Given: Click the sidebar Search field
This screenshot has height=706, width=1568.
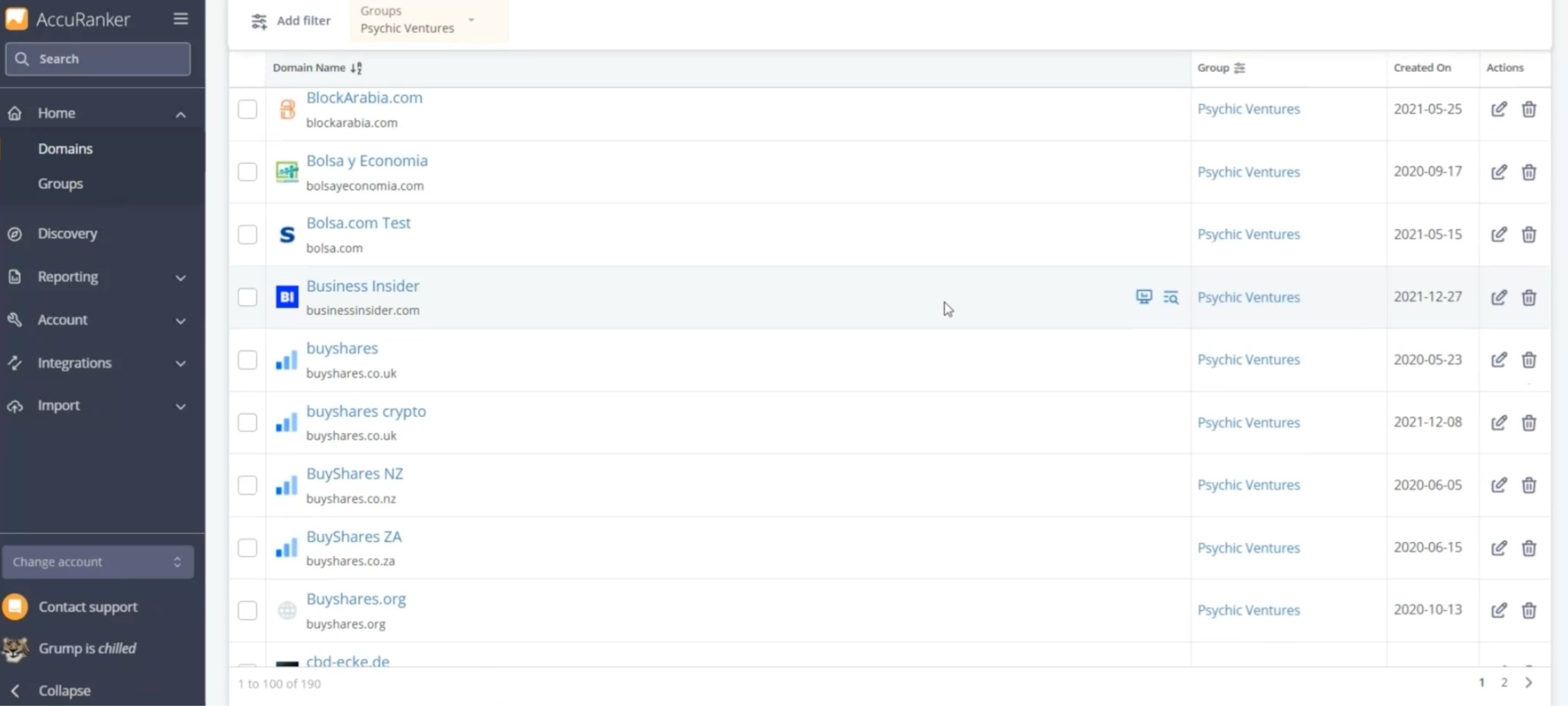Looking at the screenshot, I should tap(98, 59).
